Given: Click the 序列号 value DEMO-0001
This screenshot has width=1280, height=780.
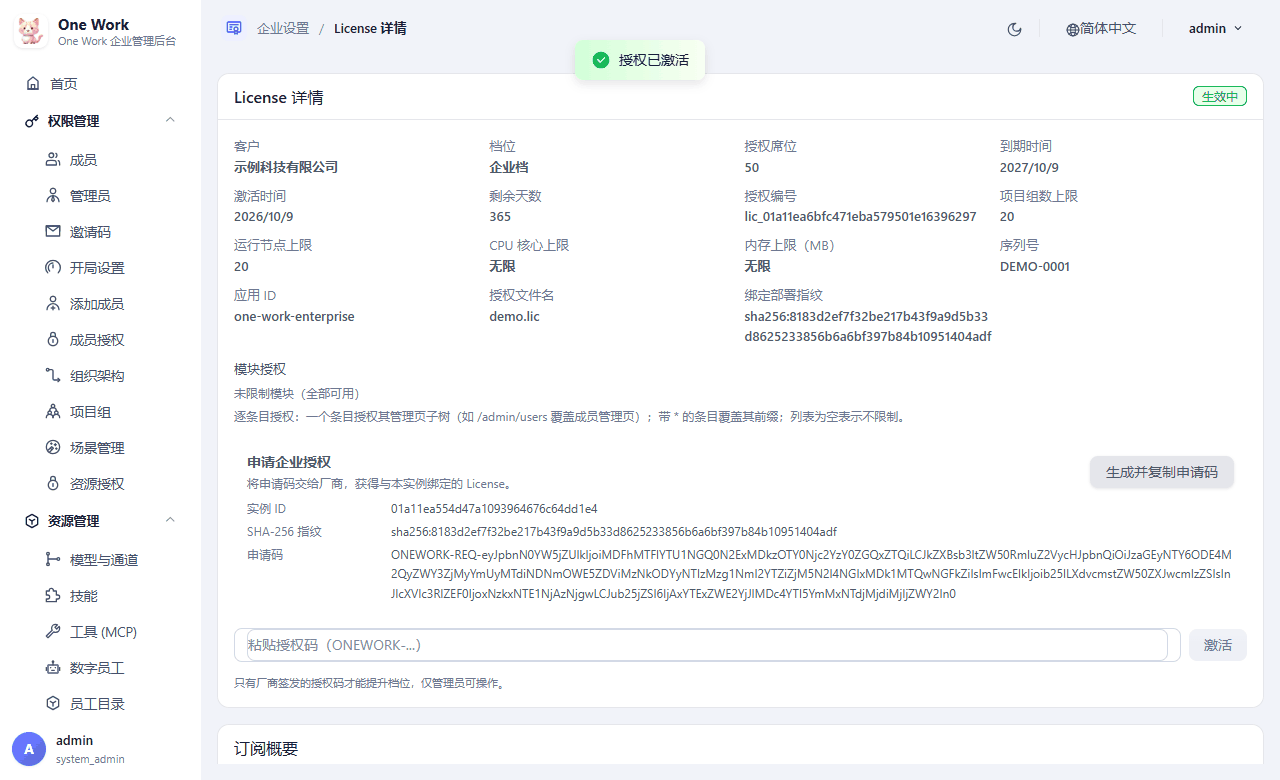Looking at the screenshot, I should click(1035, 267).
